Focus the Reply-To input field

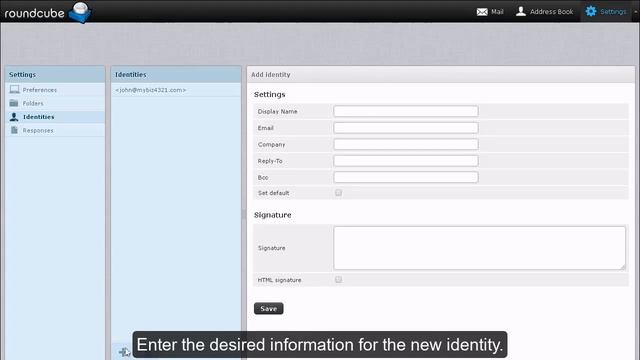click(x=406, y=160)
